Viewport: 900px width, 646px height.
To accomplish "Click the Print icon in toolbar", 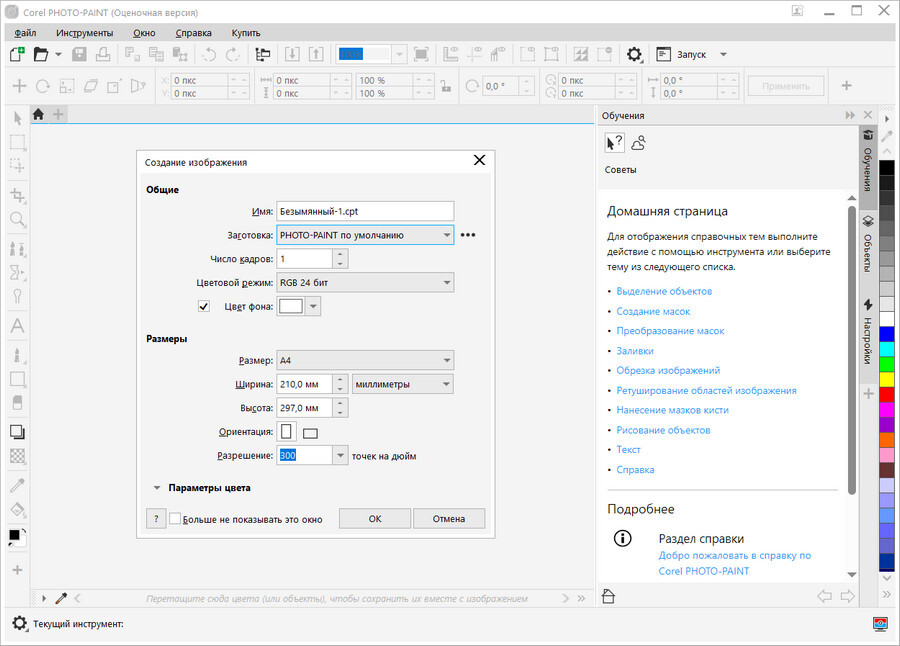I will point(103,55).
